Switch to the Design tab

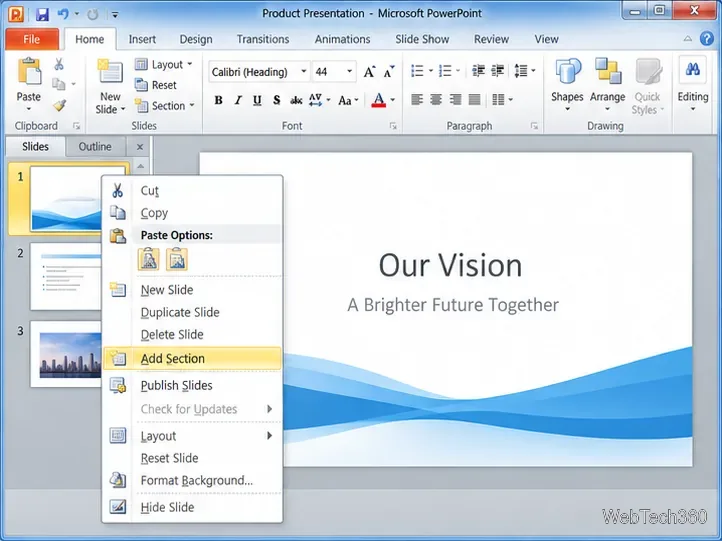[x=196, y=39]
